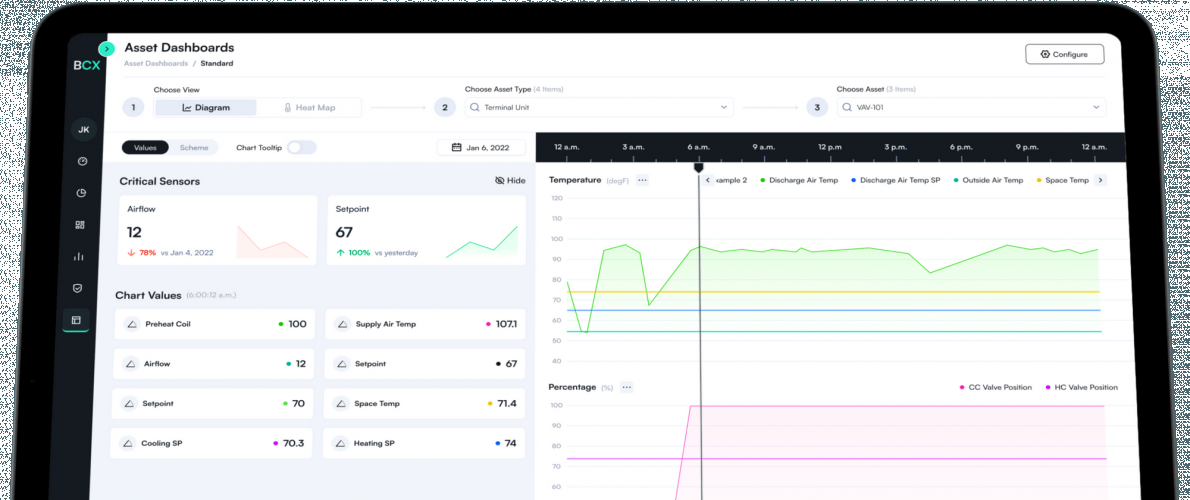Click the Configure button

pyautogui.click(x=1064, y=54)
